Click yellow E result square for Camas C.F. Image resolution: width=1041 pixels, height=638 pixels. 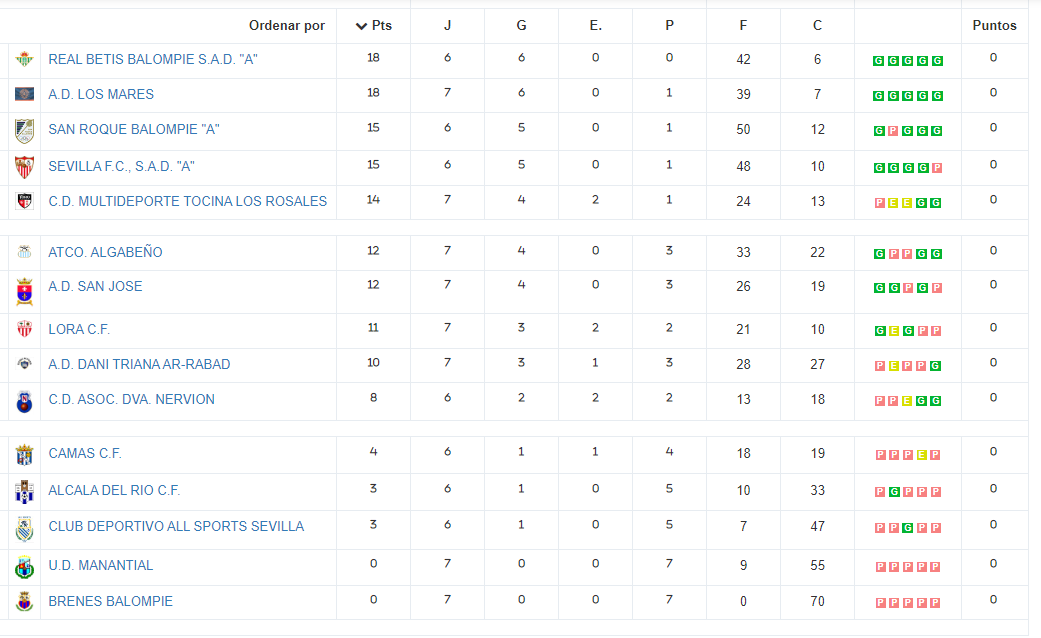click(921, 455)
